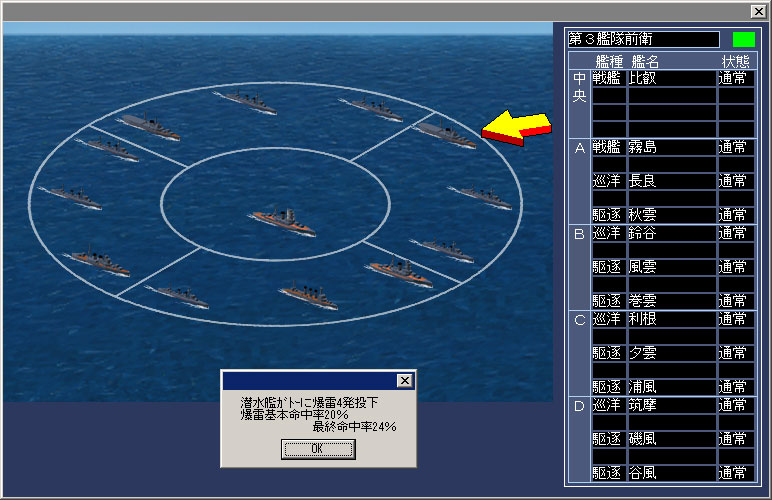Select ship name 鈴谷 in group B
Screen dimensions: 772x500
(672, 233)
